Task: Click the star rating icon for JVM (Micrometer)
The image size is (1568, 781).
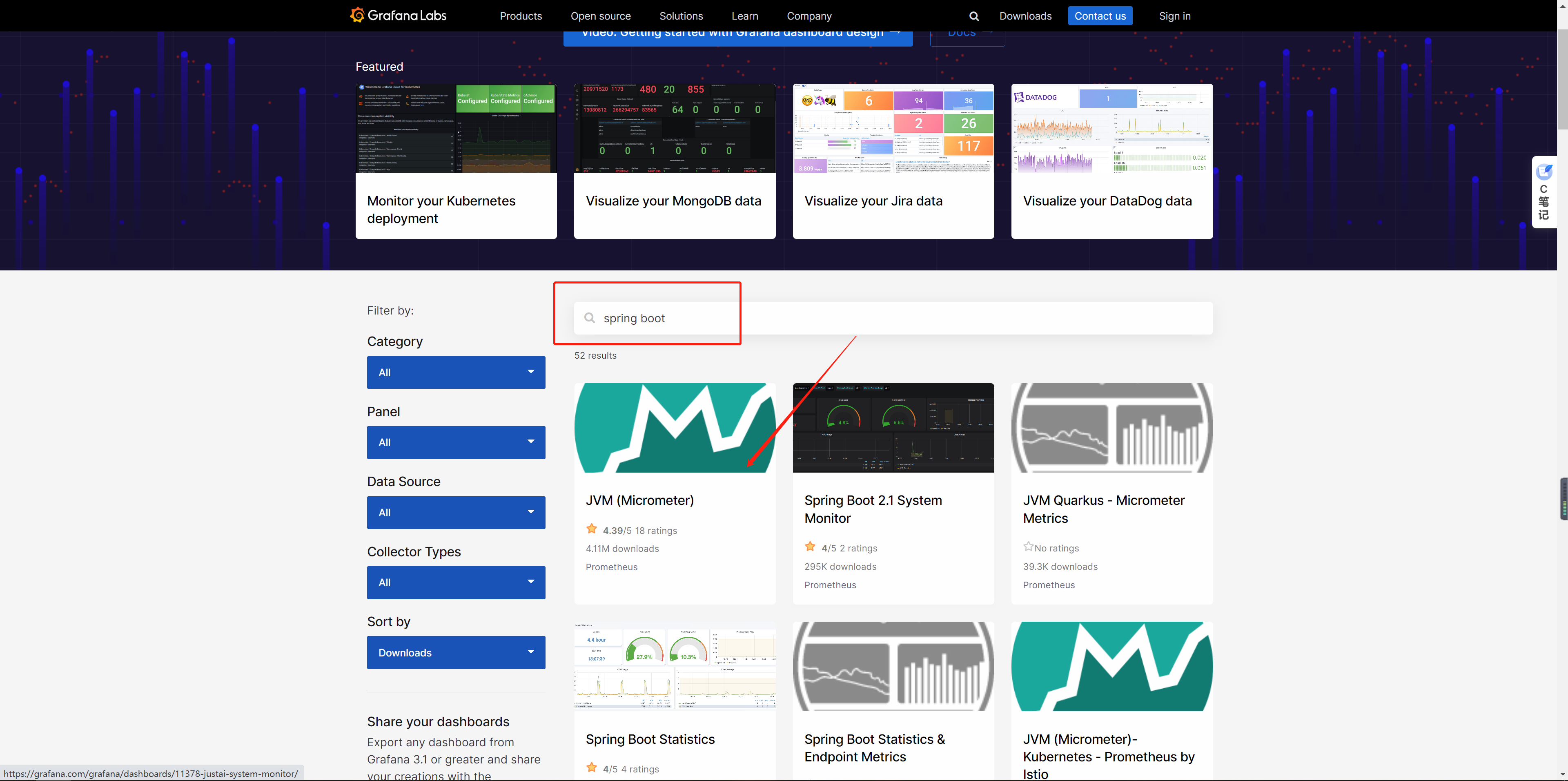Action: (x=592, y=529)
